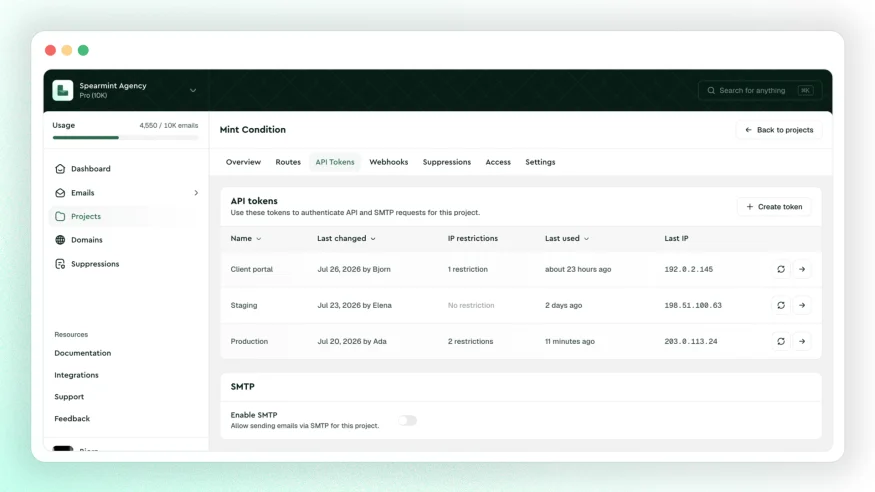Click the Search for anything field
This screenshot has height=492, width=875.
coord(759,90)
